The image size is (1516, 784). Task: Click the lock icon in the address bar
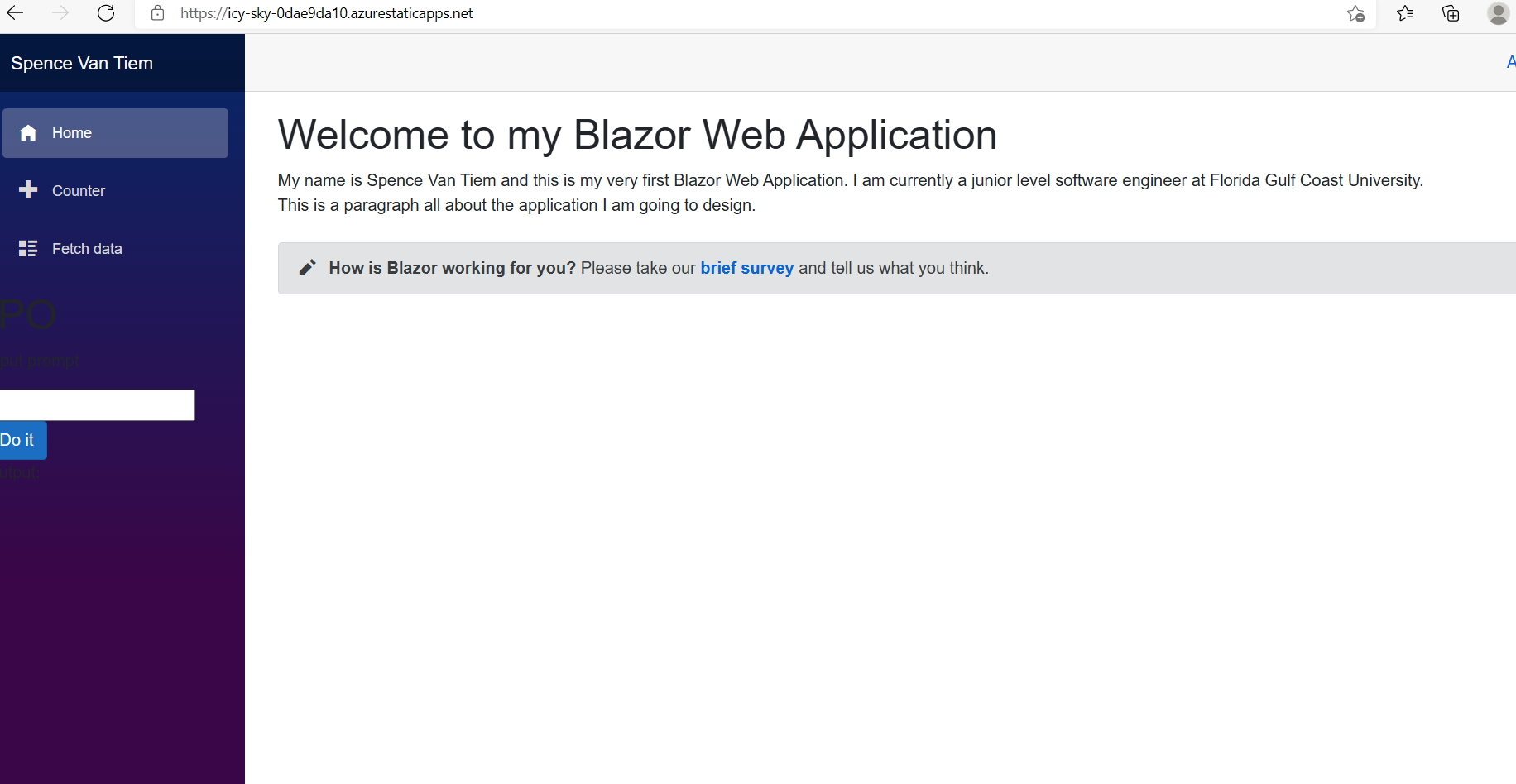[157, 13]
